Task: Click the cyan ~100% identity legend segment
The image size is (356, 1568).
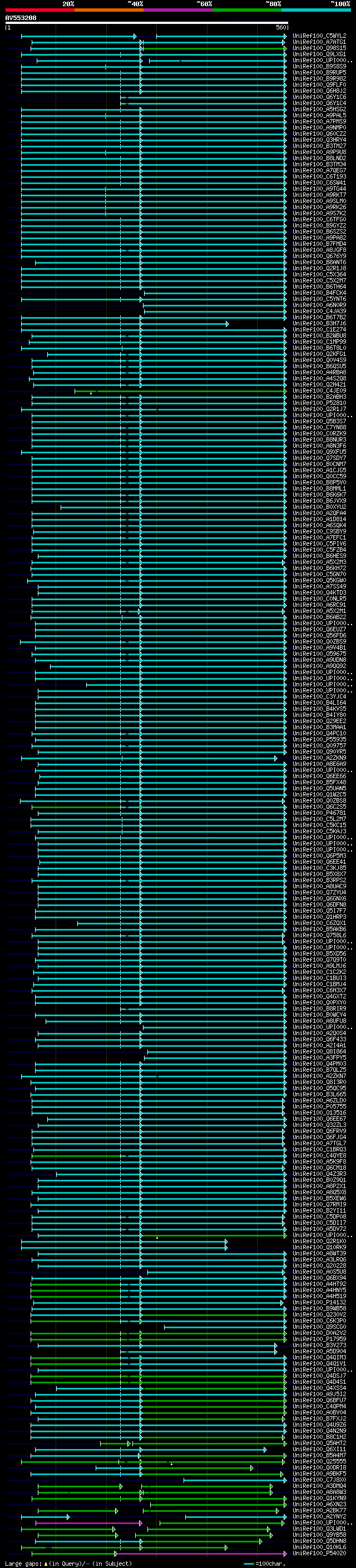Action: [316, 10]
